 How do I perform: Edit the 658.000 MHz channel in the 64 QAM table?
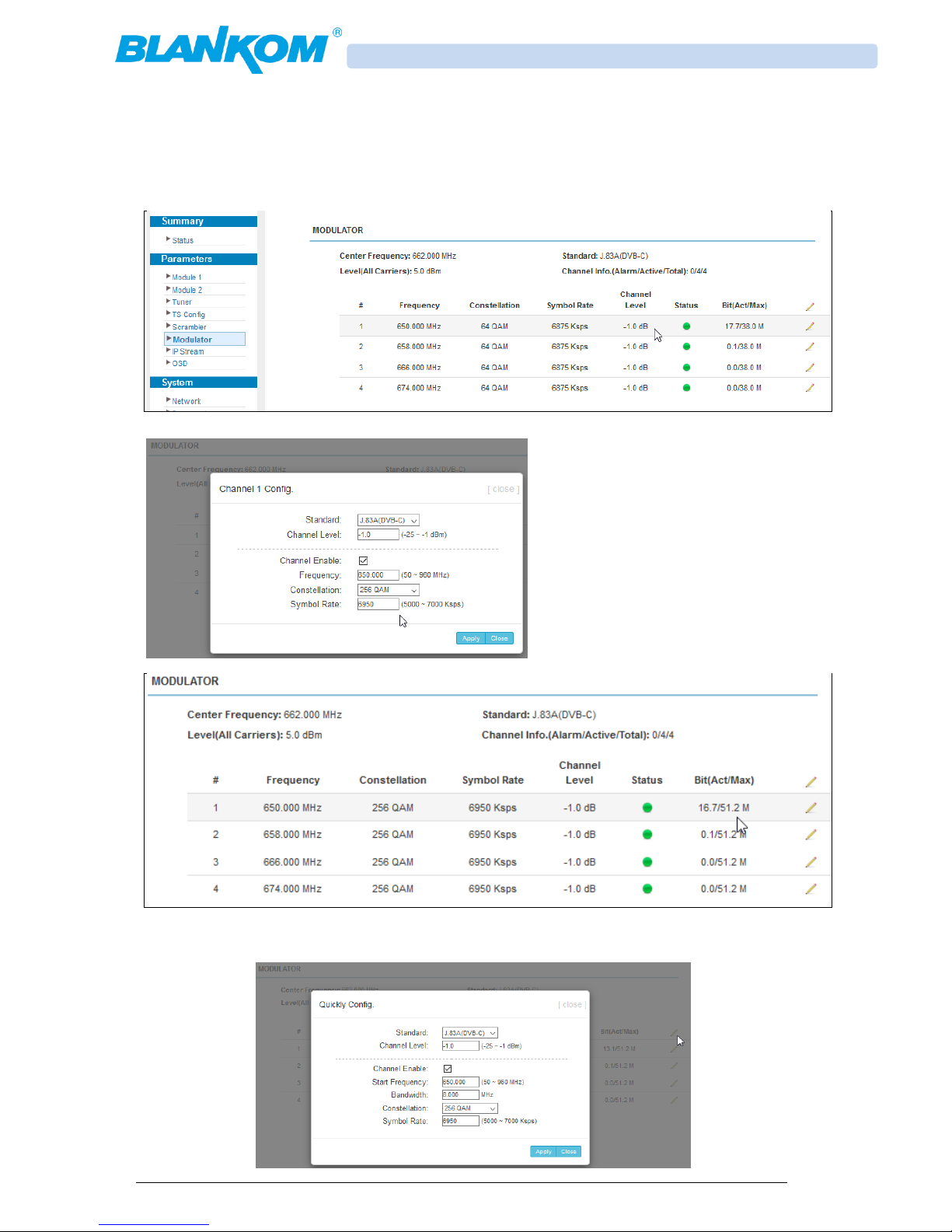pyautogui.click(x=810, y=347)
